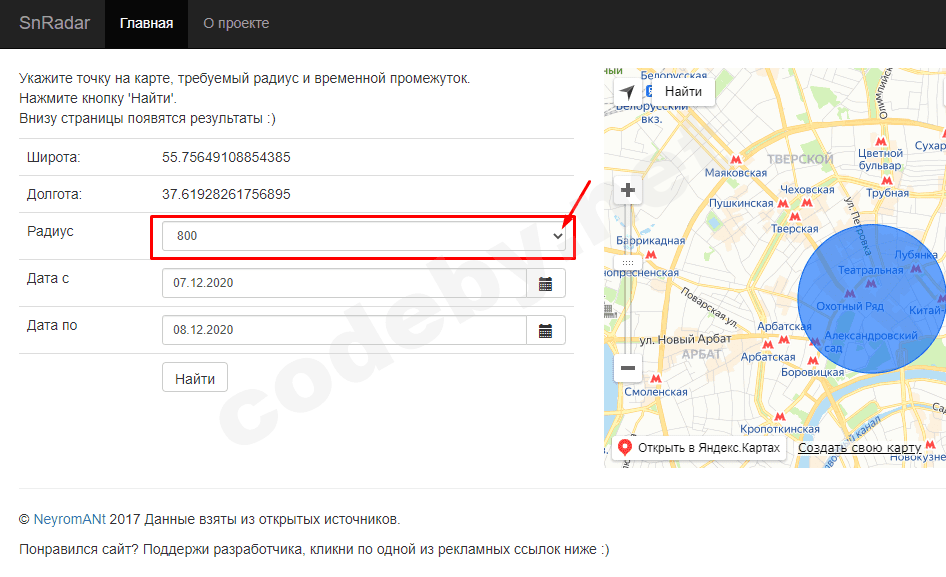The image size is (946, 577).
Task: Click Открыть в Яндекс.Картах button
Action: (699, 448)
